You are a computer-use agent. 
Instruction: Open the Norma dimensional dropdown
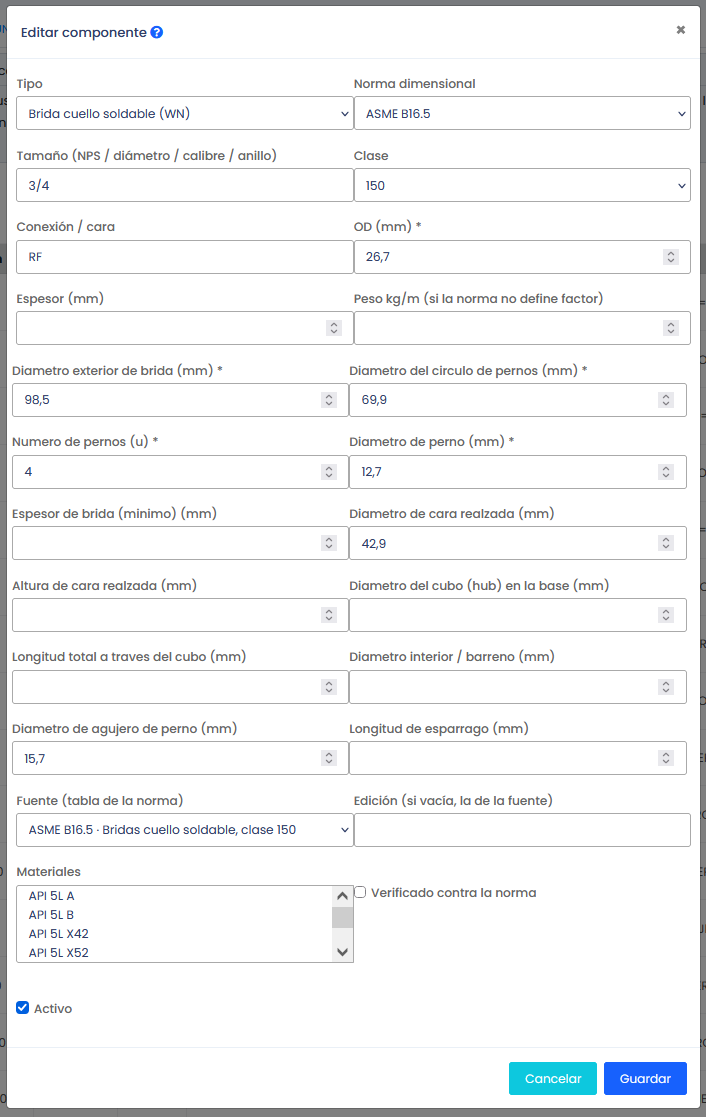[x=522, y=113]
